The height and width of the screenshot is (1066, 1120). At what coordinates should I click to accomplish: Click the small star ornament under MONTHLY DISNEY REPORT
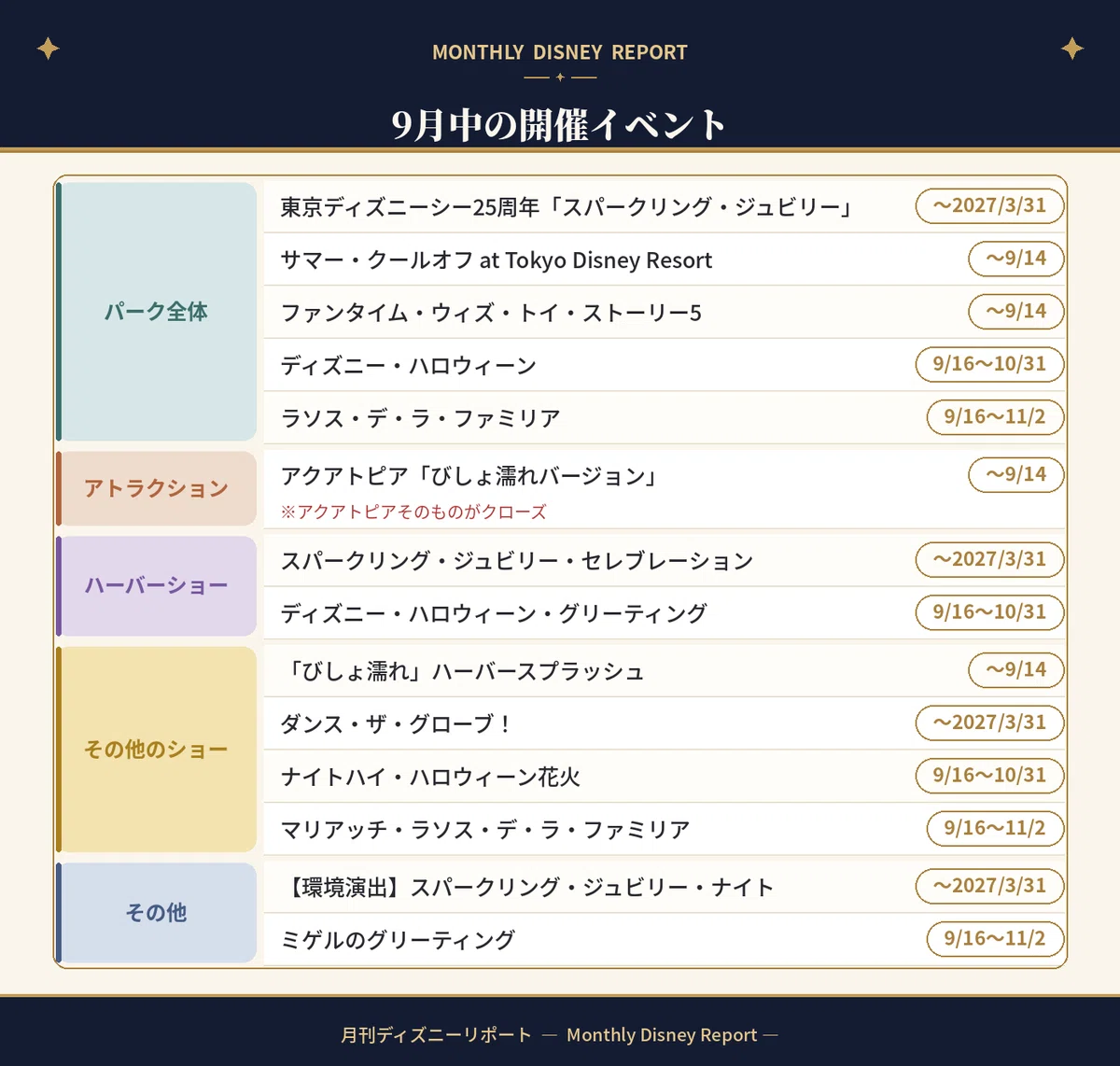point(560,77)
